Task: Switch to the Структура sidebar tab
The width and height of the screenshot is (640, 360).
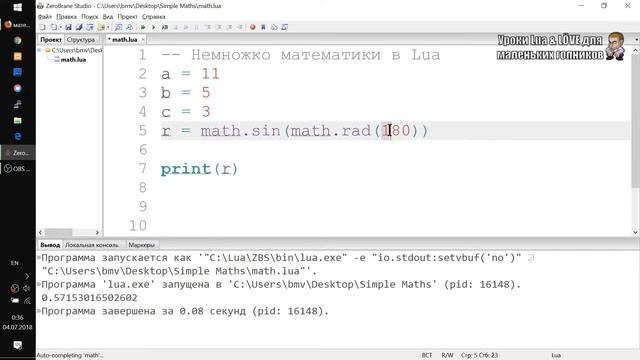Action: tap(81, 40)
